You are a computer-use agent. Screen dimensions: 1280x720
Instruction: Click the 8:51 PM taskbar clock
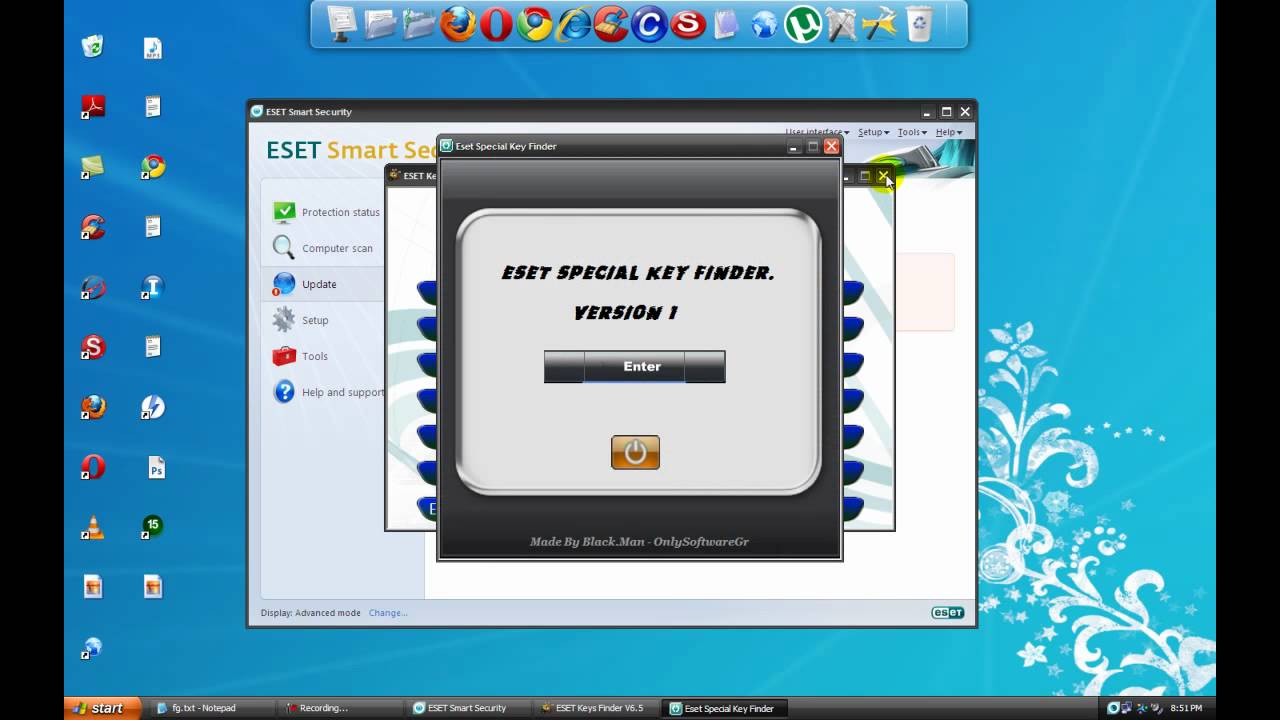[x=1186, y=708]
